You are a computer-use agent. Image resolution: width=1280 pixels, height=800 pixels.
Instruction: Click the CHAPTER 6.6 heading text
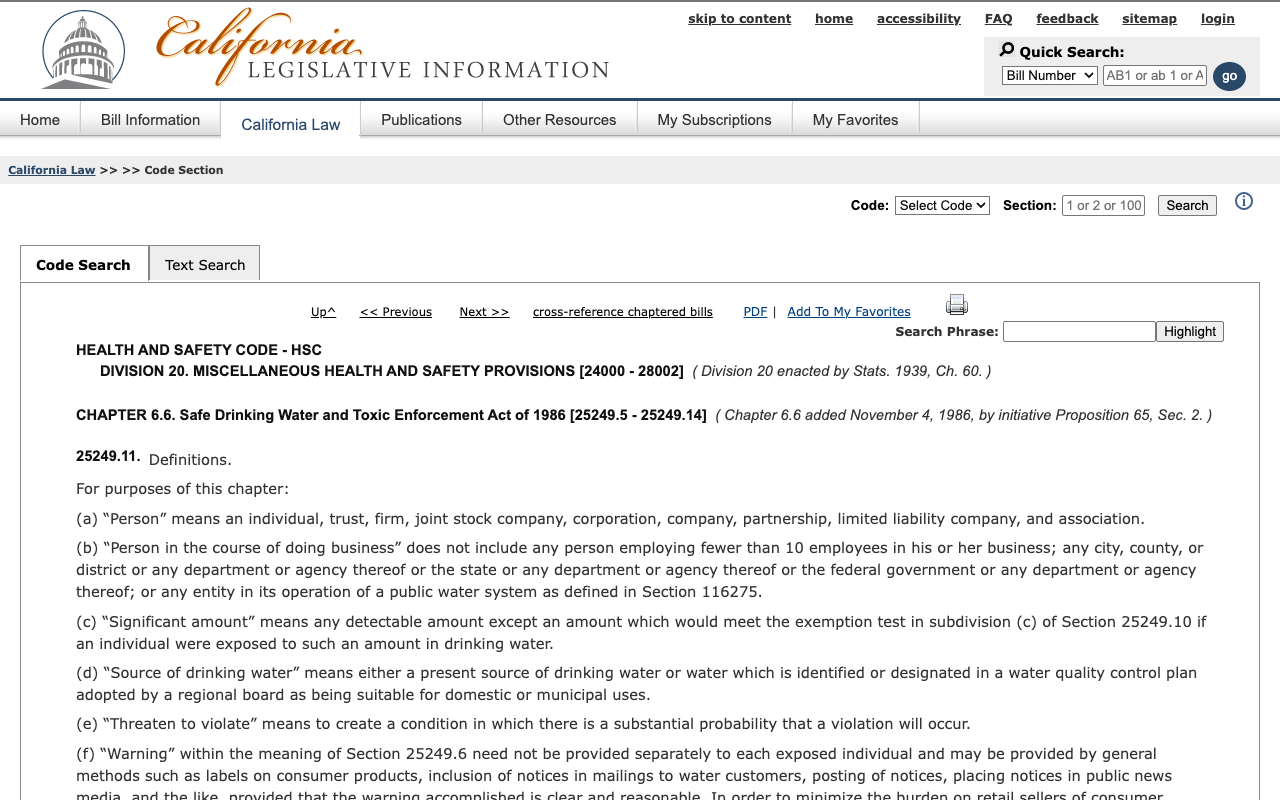(391, 415)
